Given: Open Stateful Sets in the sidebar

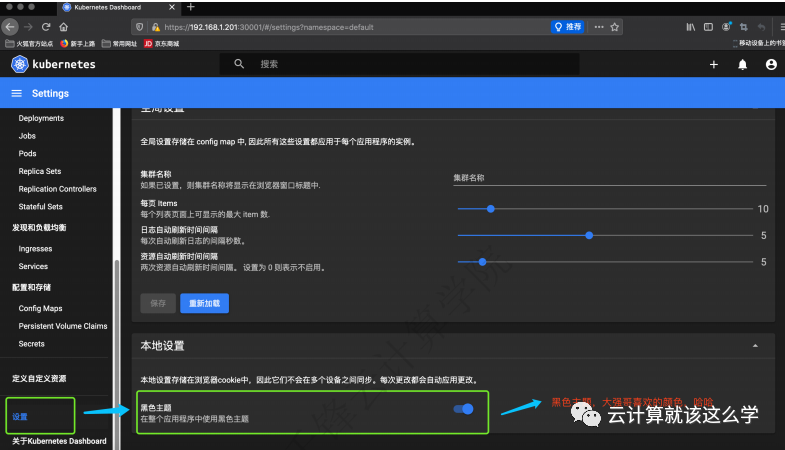Looking at the screenshot, I should (x=41, y=206).
